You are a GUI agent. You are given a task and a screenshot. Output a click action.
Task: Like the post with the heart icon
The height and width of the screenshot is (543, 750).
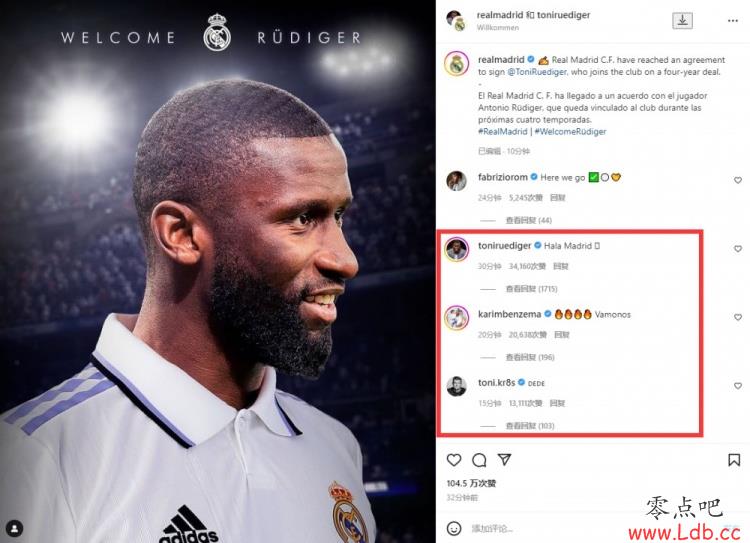(x=453, y=460)
